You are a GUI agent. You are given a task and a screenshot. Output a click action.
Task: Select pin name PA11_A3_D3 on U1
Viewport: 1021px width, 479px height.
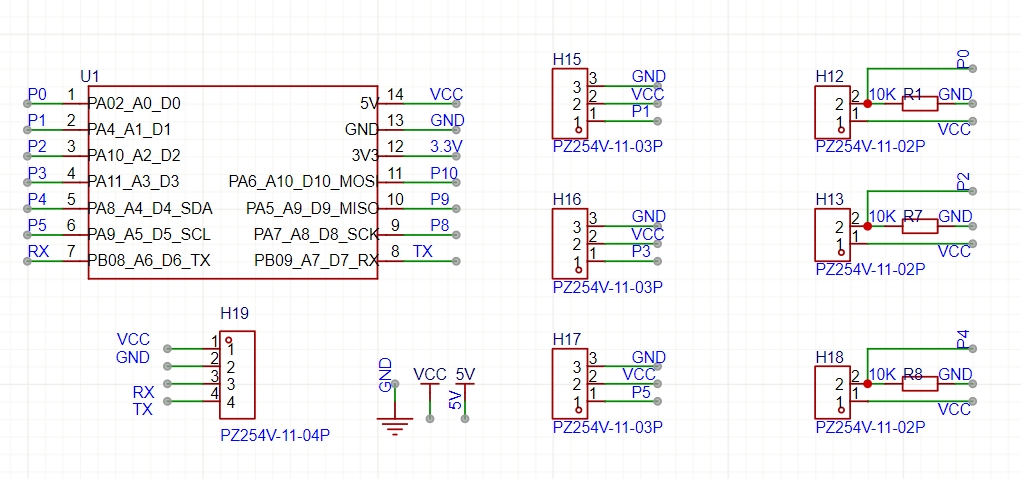pos(134,181)
